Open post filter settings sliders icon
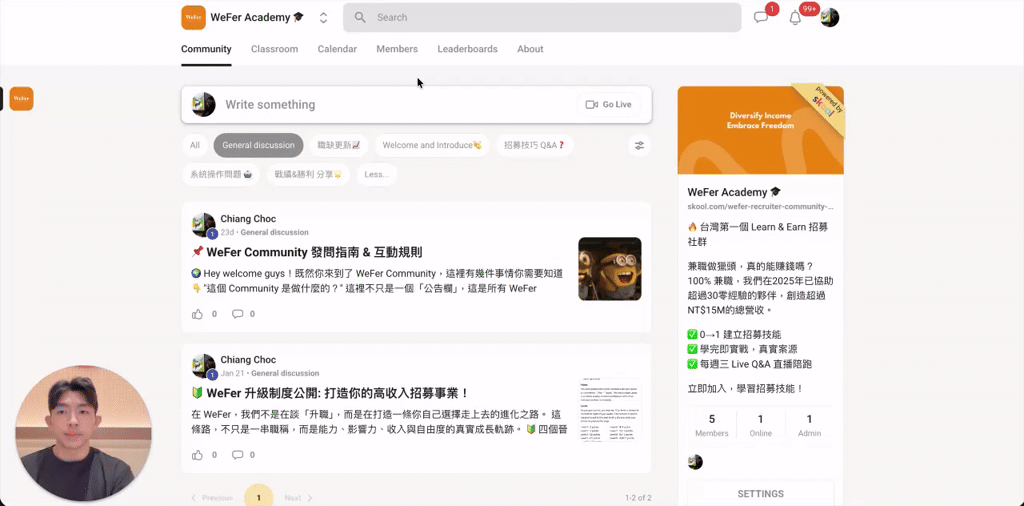The width and height of the screenshot is (1024, 506). pyautogui.click(x=639, y=145)
